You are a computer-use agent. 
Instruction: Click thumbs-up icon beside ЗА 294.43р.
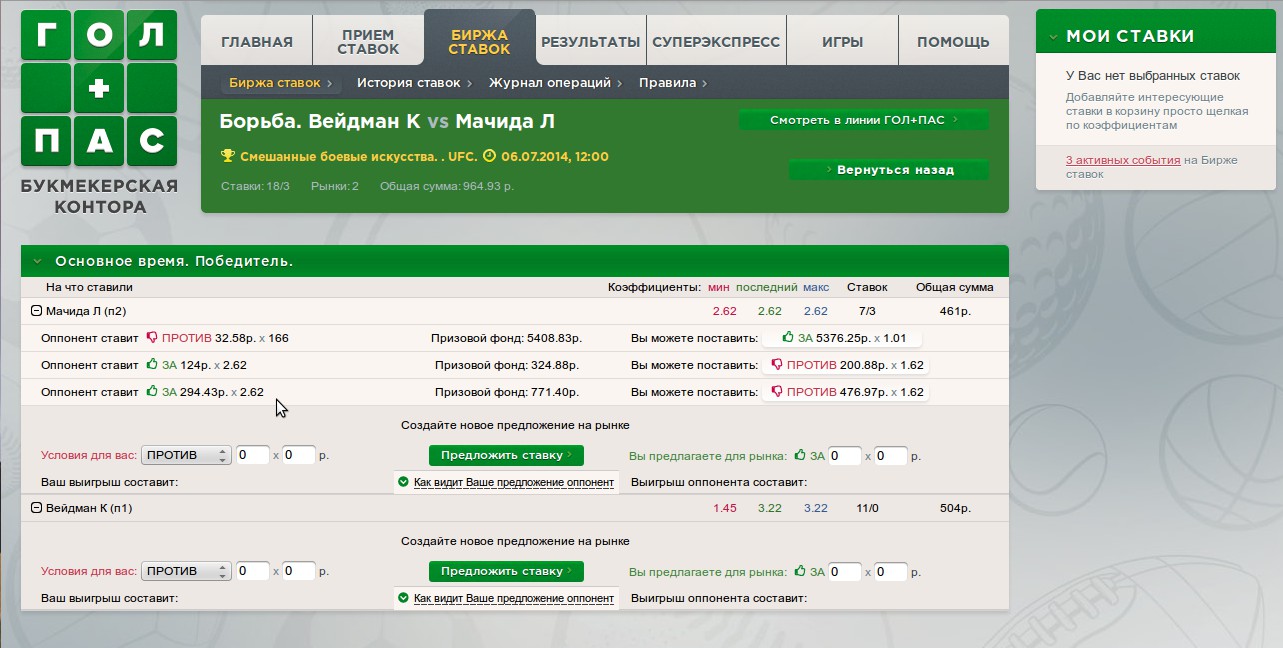(x=152, y=392)
